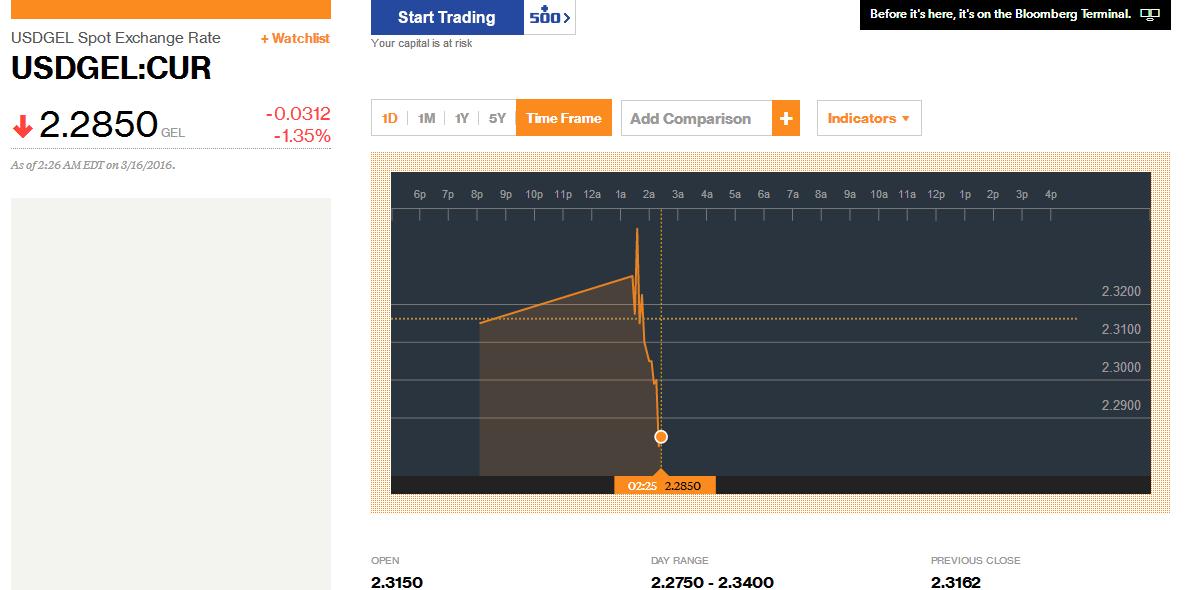
Task: Click the Start Trading button
Action: [447, 17]
